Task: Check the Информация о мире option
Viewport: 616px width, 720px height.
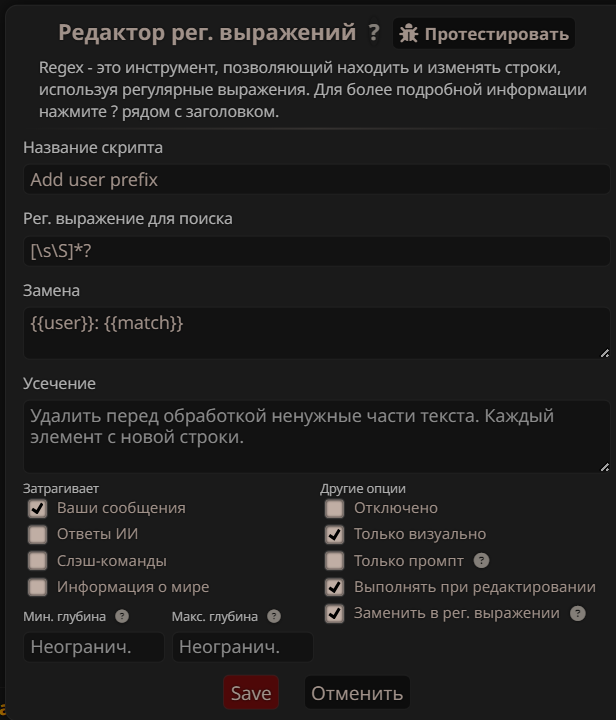Action: tap(38, 587)
